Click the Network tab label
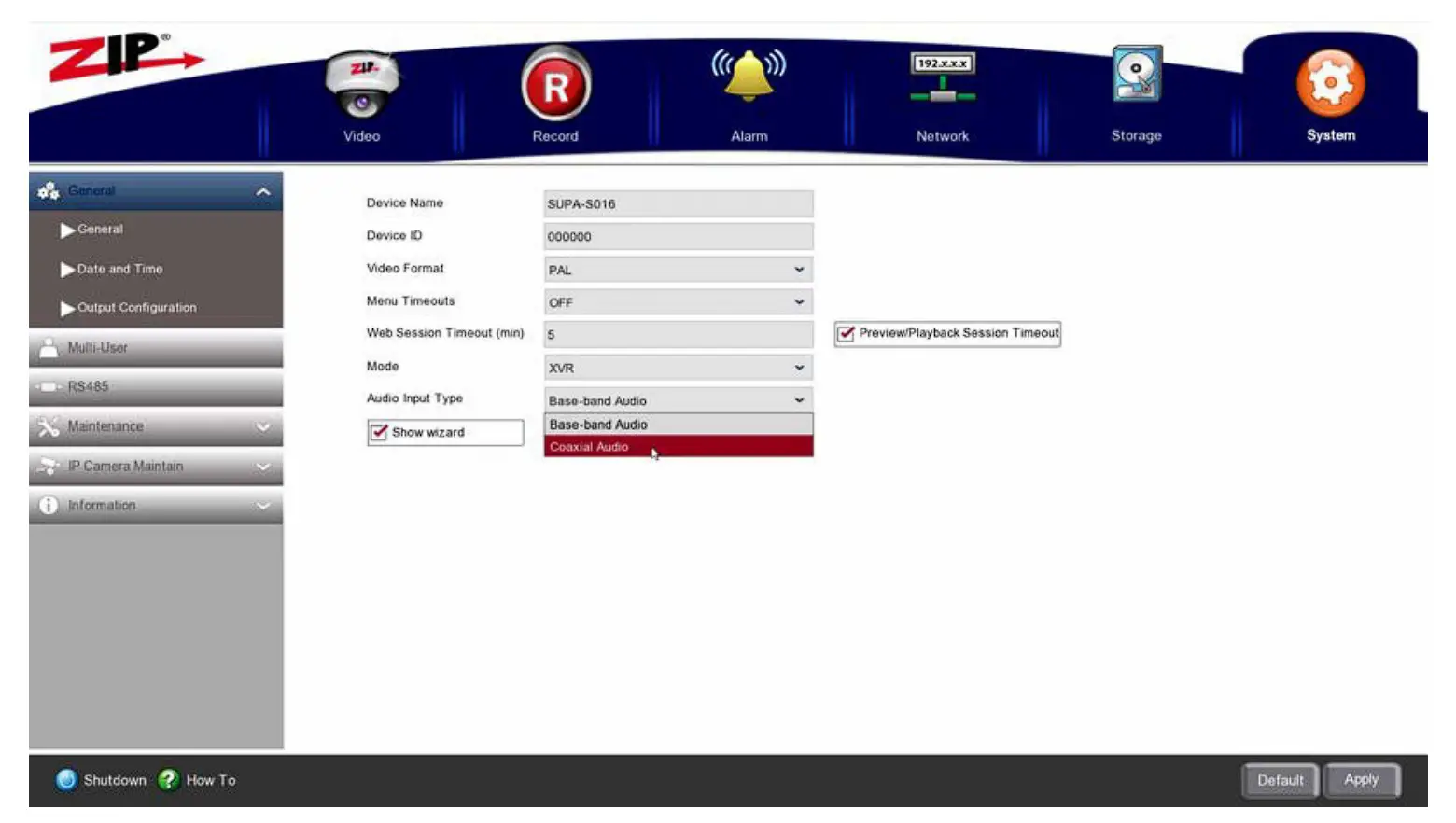Image resolution: width=1456 pixels, height=823 pixels. tap(943, 136)
